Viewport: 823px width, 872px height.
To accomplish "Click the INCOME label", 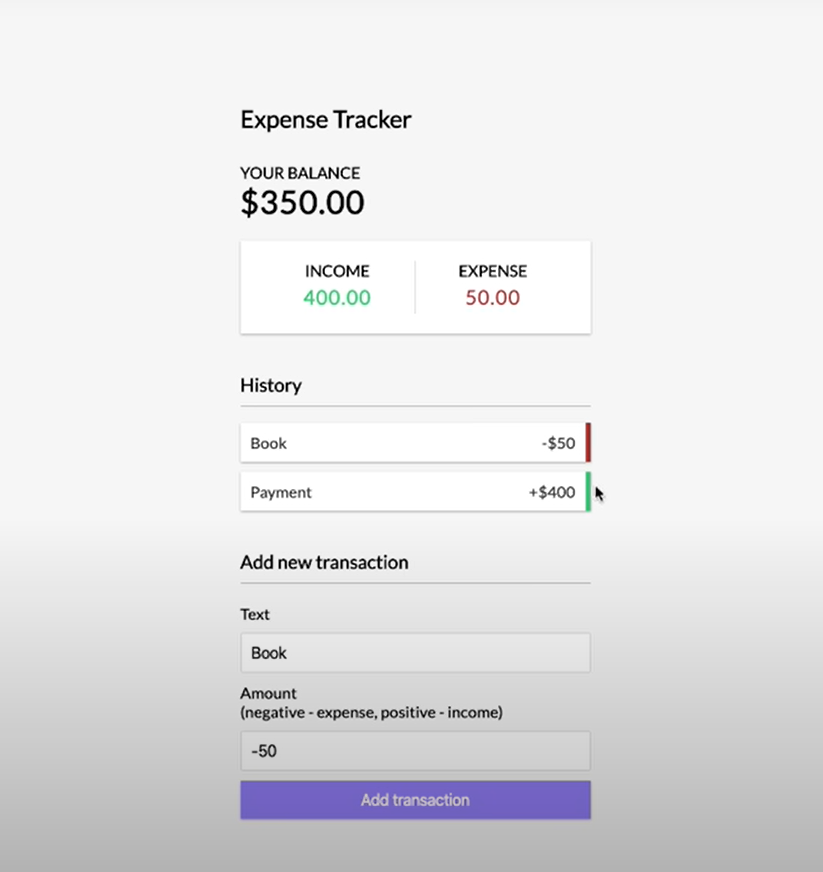I will coord(337,271).
